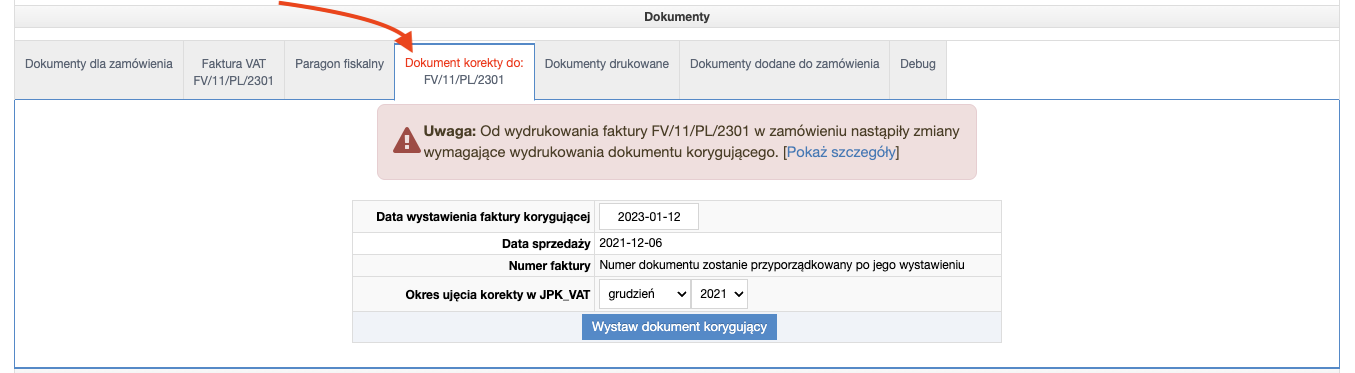Image resolution: width=1355 pixels, height=373 pixels.
Task: Select the Dokument korekty do tab
Action: click(x=464, y=71)
